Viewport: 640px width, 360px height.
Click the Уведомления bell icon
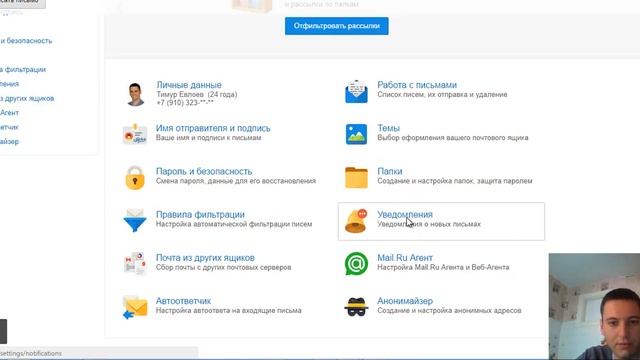click(x=356, y=221)
